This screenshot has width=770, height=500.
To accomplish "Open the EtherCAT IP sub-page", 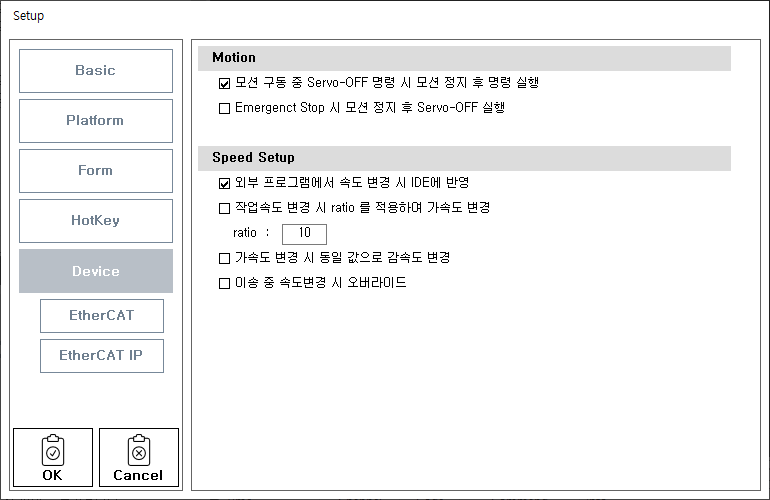I will 102,356.
